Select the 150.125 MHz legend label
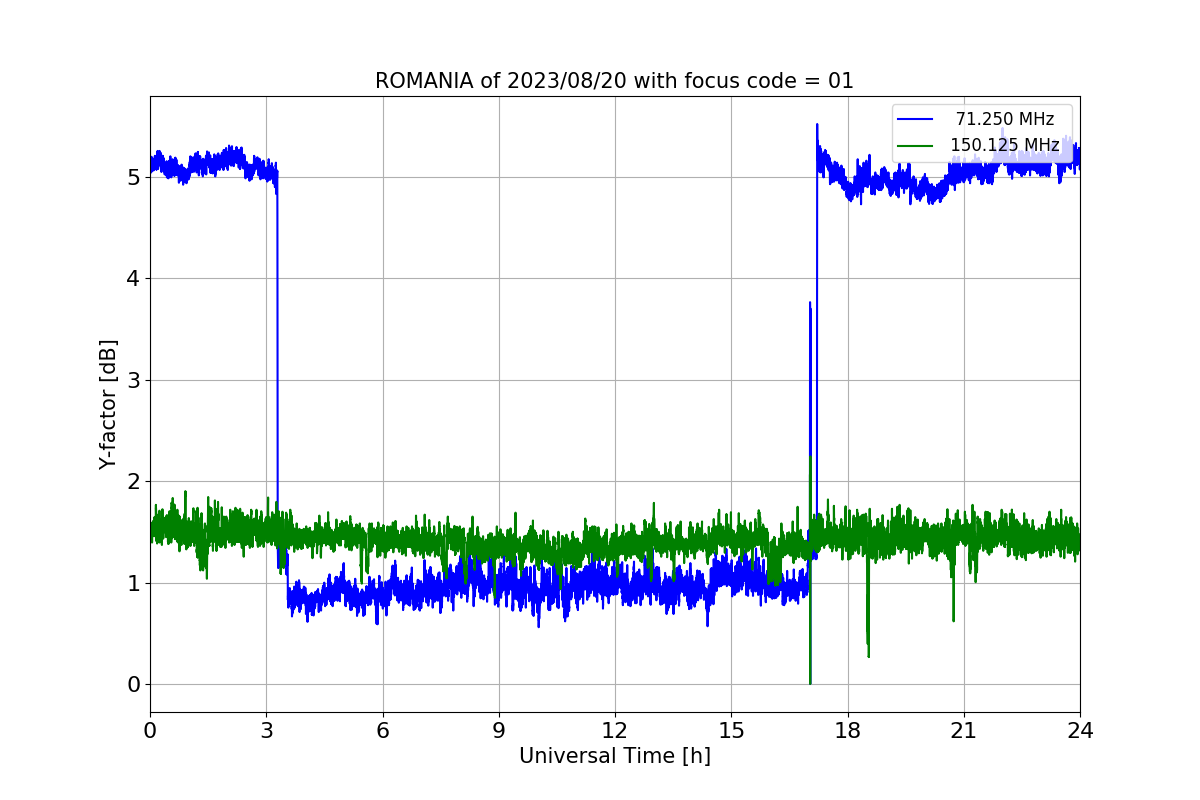This screenshot has width=1200, height=800. coord(1005,145)
